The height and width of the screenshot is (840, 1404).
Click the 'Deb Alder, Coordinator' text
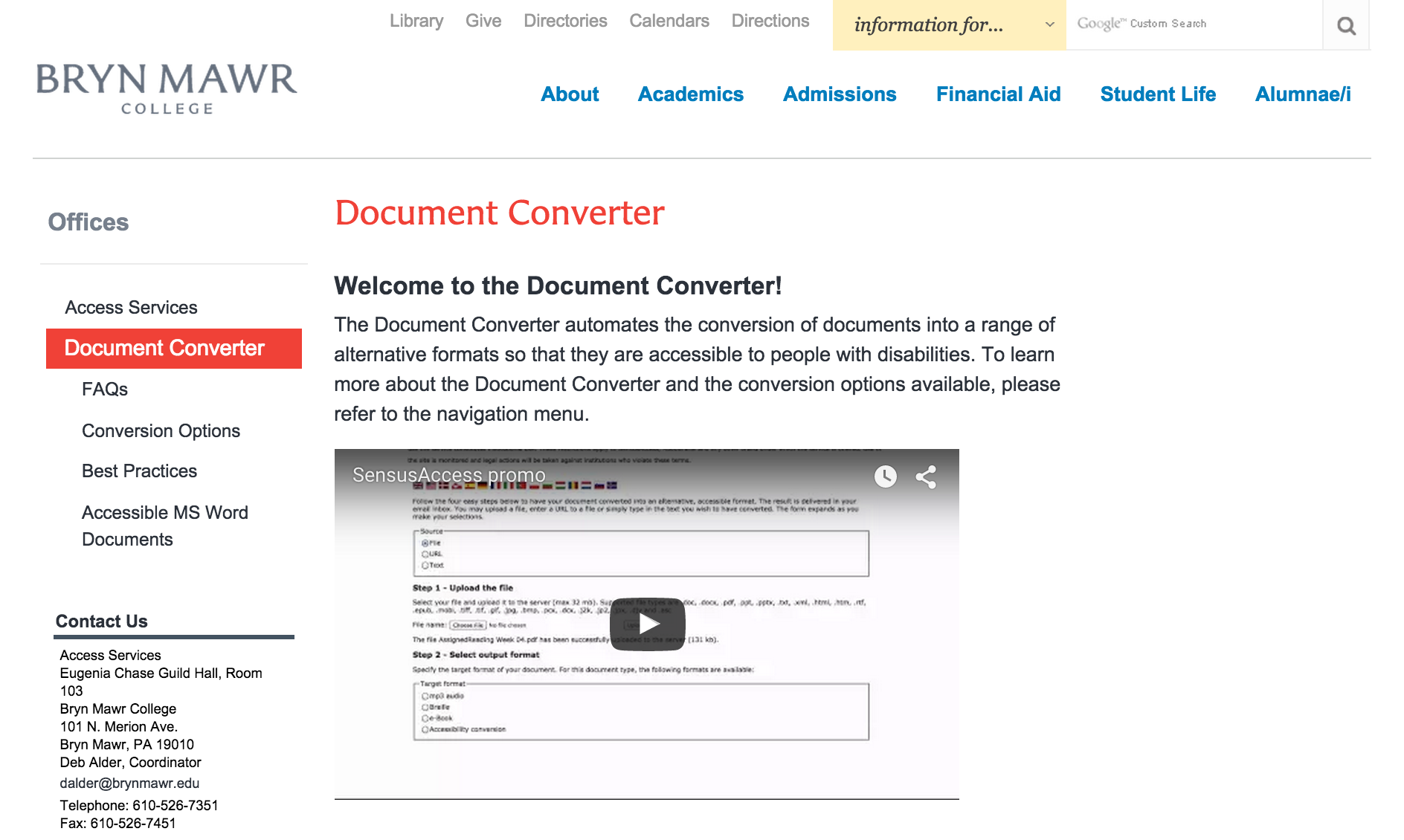(130, 763)
